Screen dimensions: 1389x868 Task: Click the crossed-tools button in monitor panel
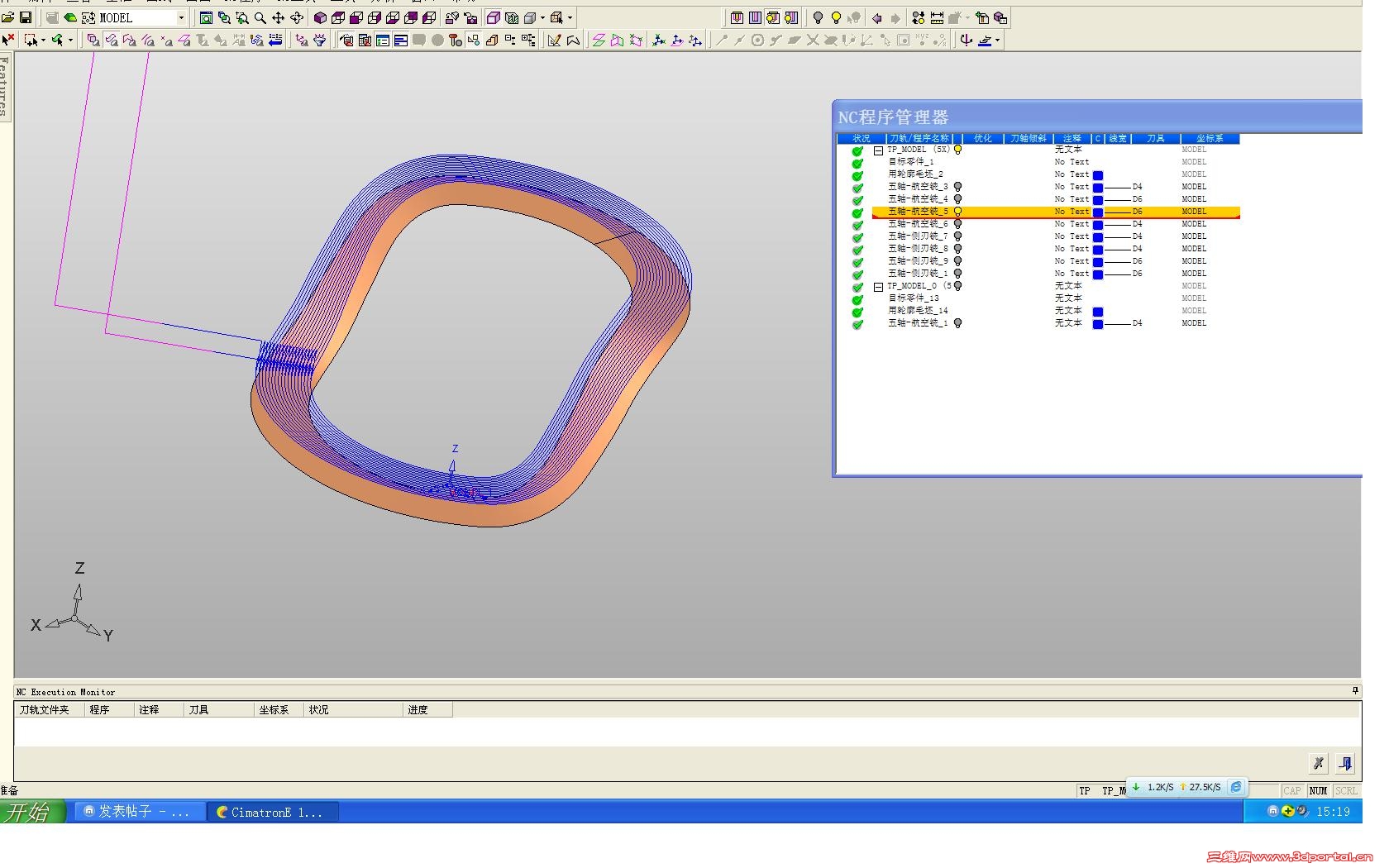coord(1318,763)
